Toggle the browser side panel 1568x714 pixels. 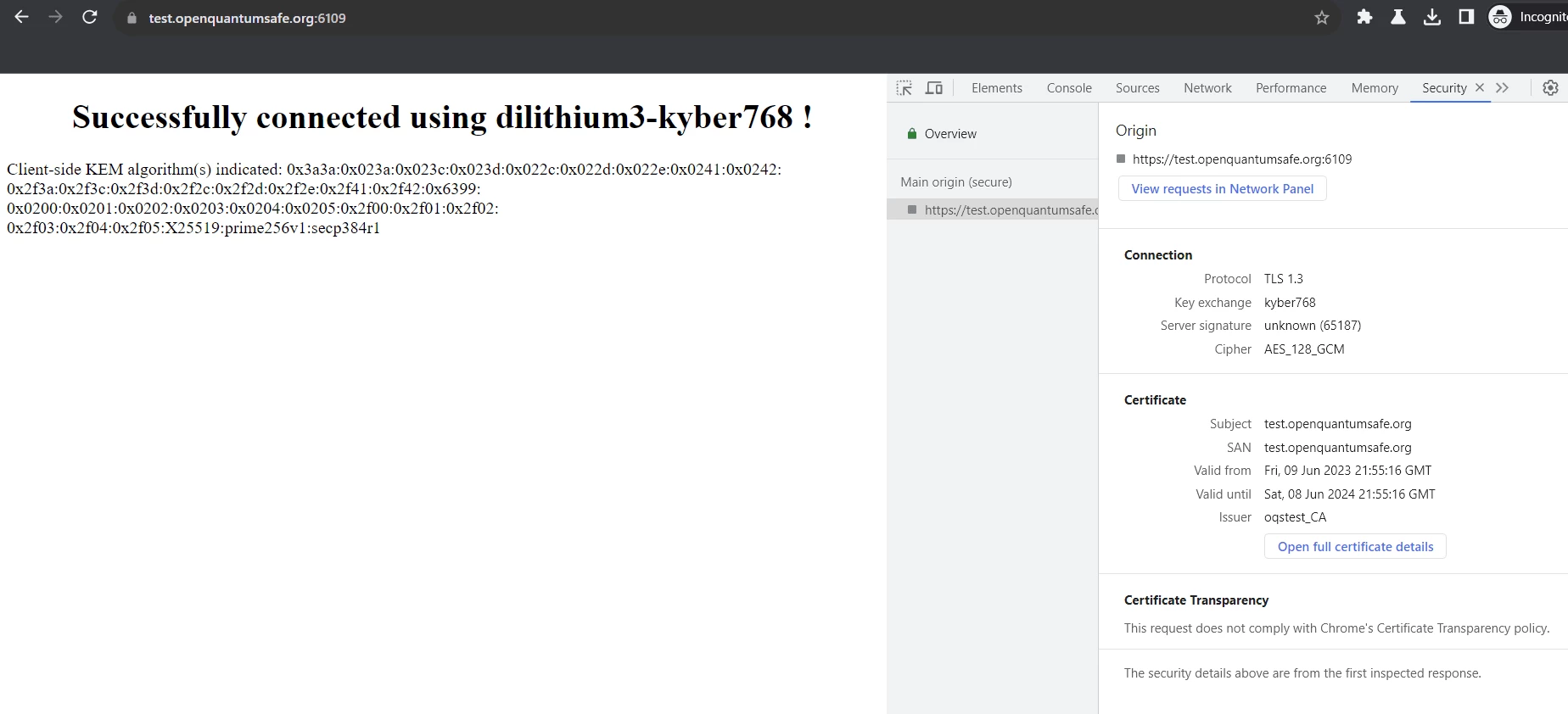(1466, 17)
